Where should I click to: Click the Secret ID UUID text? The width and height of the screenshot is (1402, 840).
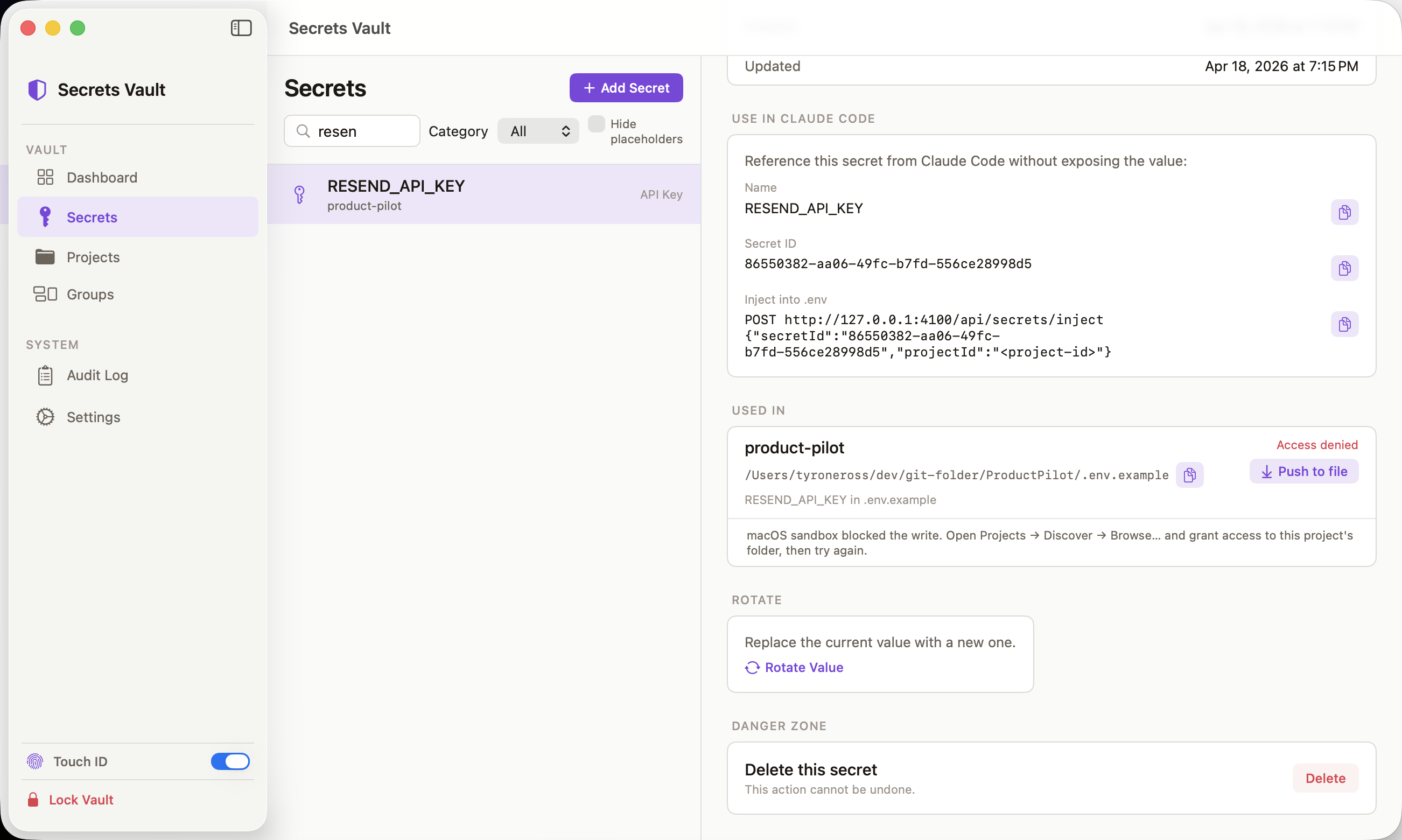tap(888, 264)
